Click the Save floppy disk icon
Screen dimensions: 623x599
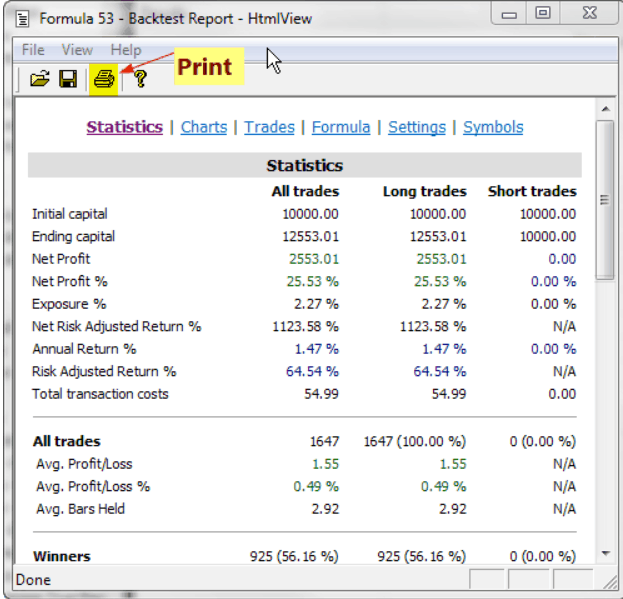coord(68,79)
